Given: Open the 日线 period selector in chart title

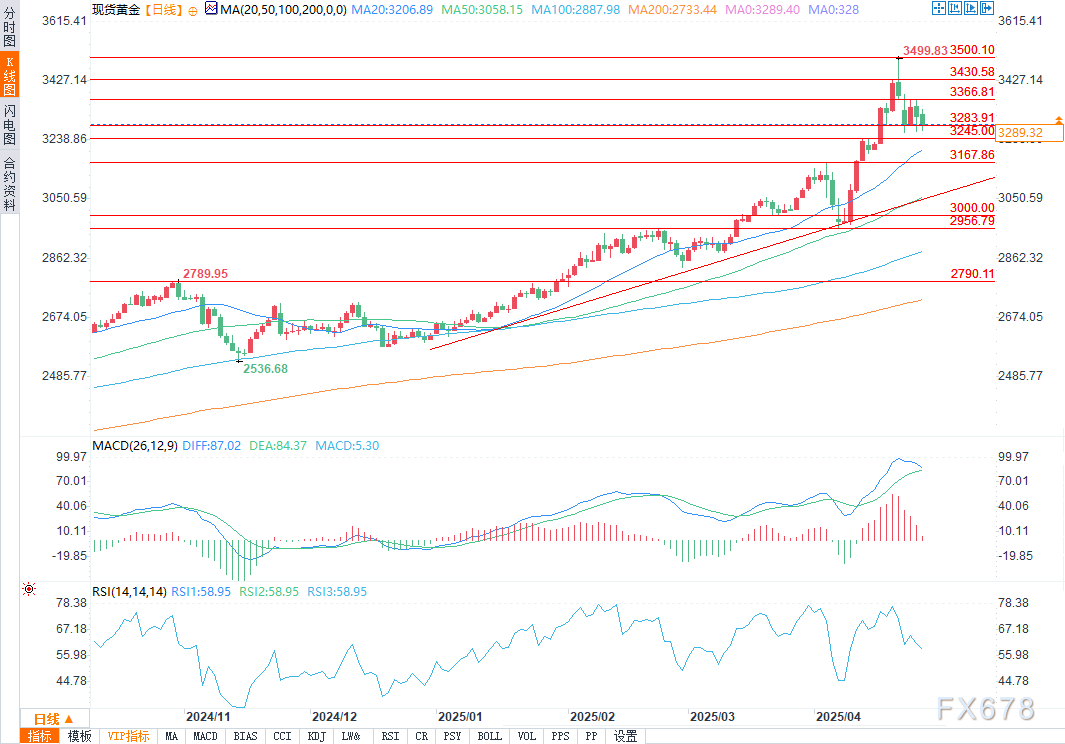Looking at the screenshot, I should point(161,9).
